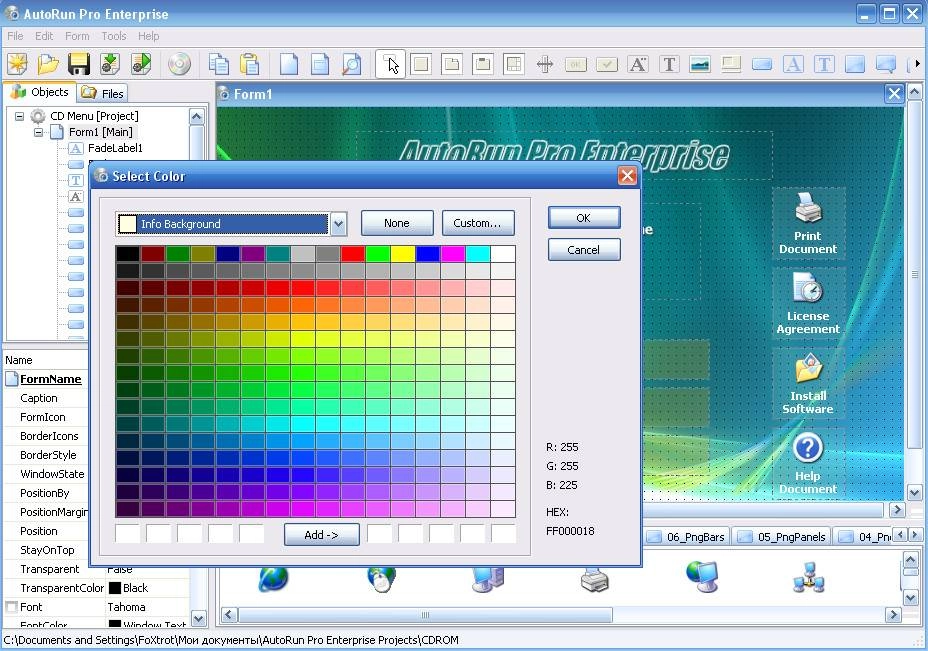Show more toolbar items via overflow arrow

coord(917,63)
